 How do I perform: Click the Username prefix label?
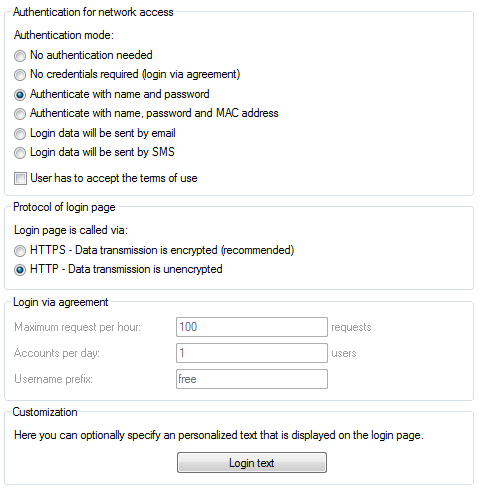tap(53, 379)
